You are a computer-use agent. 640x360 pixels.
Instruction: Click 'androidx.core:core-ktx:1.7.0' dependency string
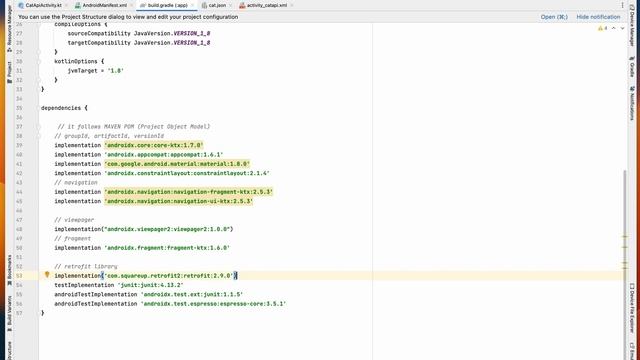pos(154,145)
